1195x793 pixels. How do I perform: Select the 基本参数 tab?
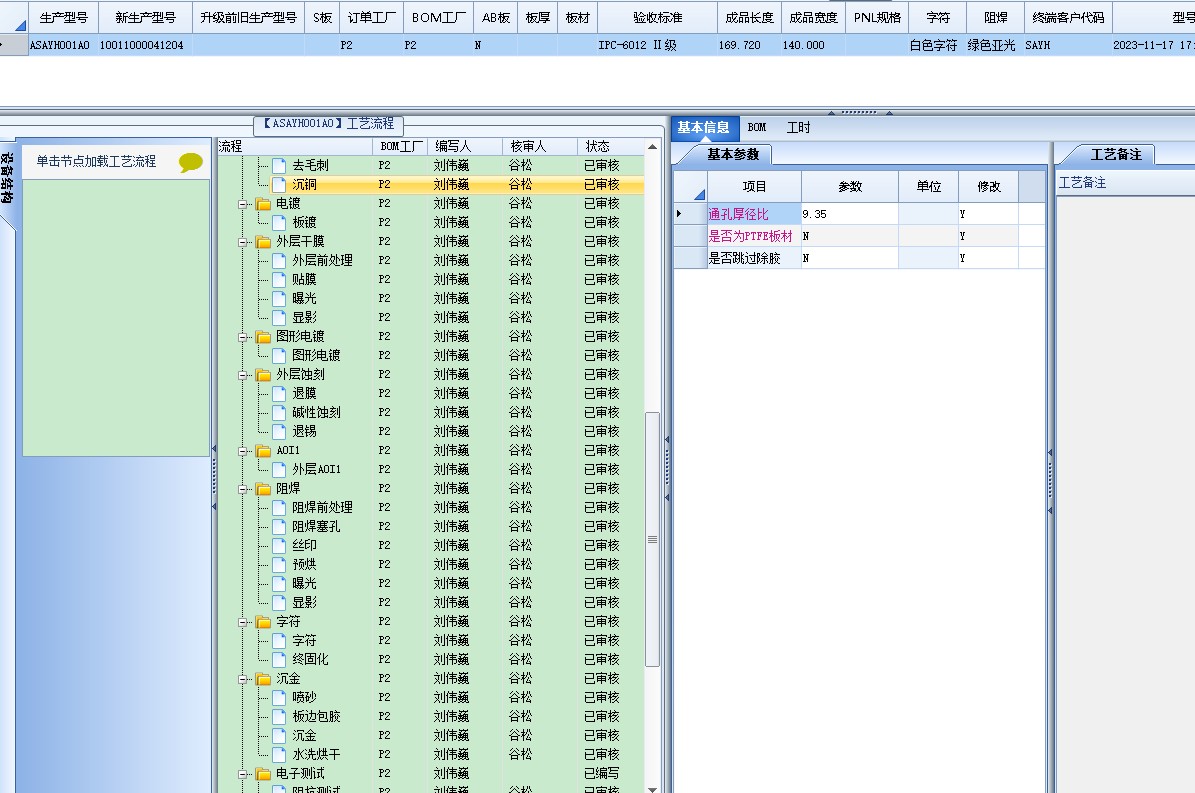tap(732, 155)
